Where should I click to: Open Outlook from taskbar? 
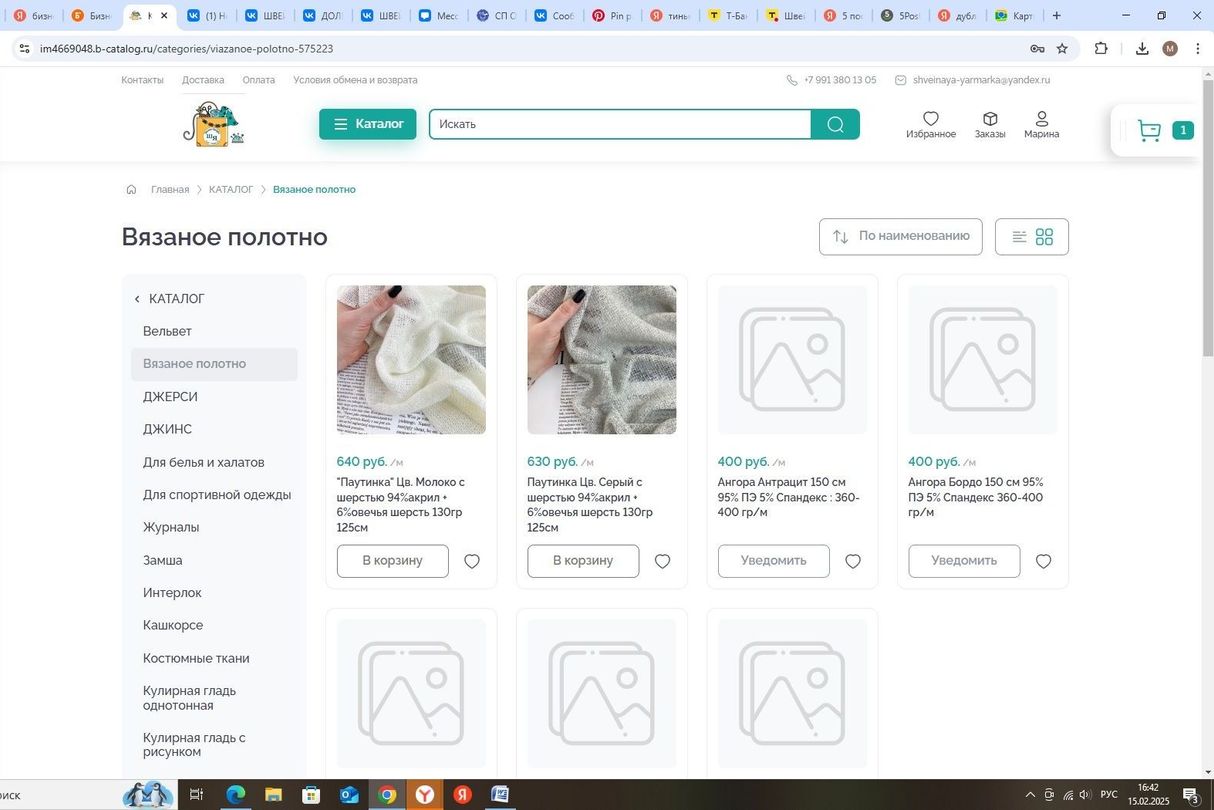tap(349, 795)
